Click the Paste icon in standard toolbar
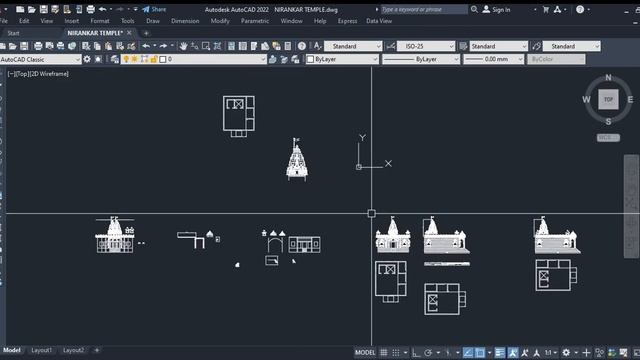 pos(109,46)
